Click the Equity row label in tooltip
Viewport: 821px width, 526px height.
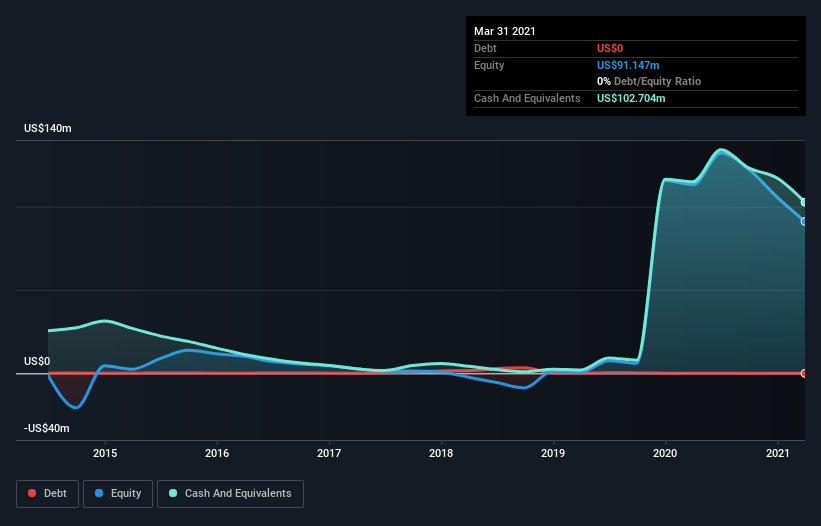[x=489, y=65]
